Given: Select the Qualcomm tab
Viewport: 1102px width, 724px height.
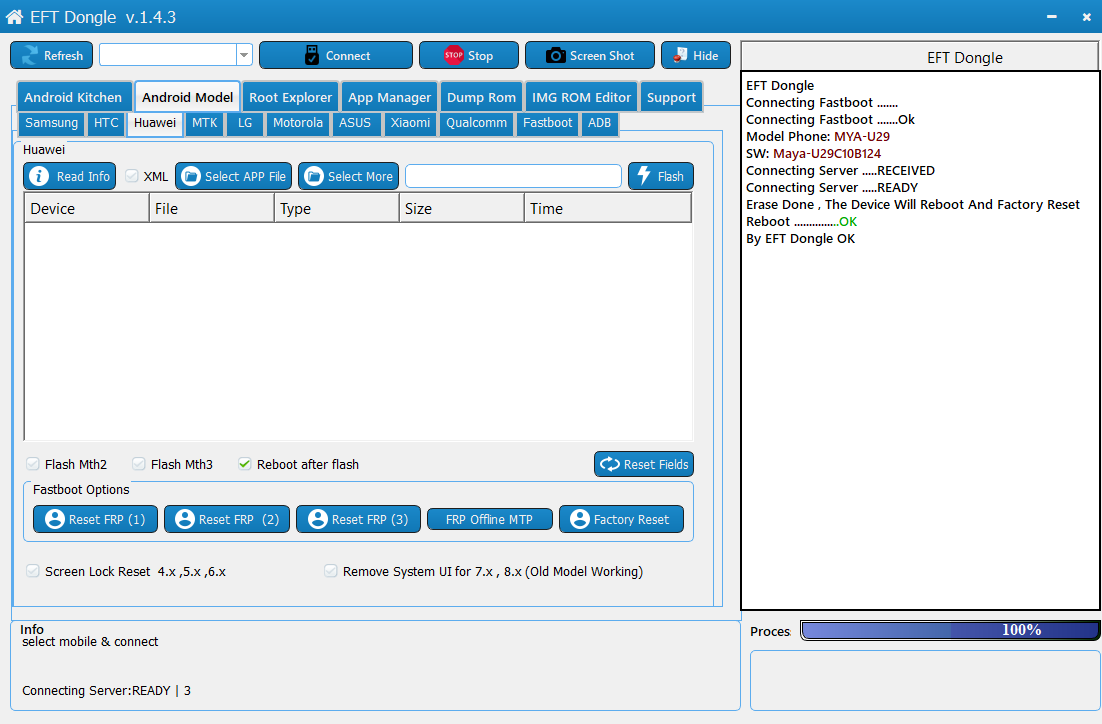Looking at the screenshot, I should click(476, 123).
